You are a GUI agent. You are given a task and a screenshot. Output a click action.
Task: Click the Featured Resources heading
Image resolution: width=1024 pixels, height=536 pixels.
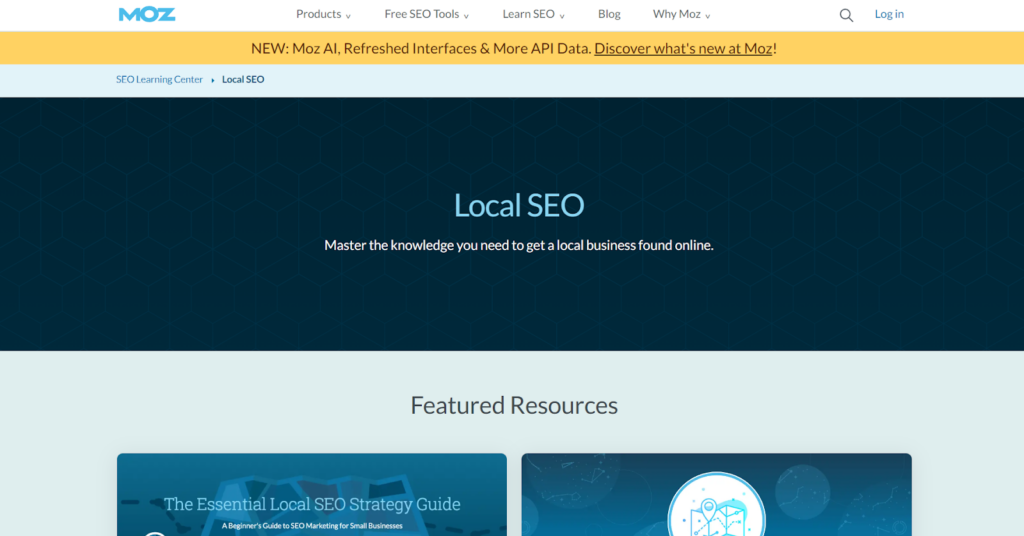pyautogui.click(x=514, y=405)
